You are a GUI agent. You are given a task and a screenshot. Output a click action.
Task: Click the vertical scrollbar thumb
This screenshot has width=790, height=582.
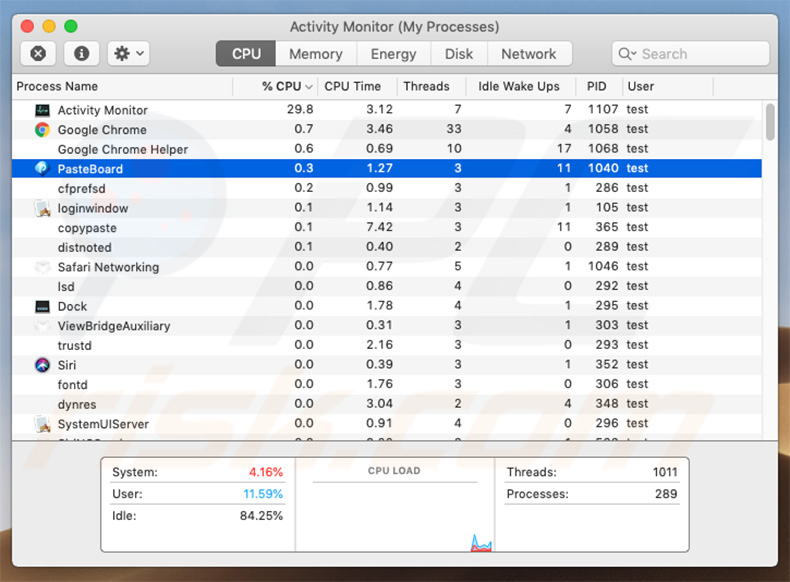pos(770,121)
